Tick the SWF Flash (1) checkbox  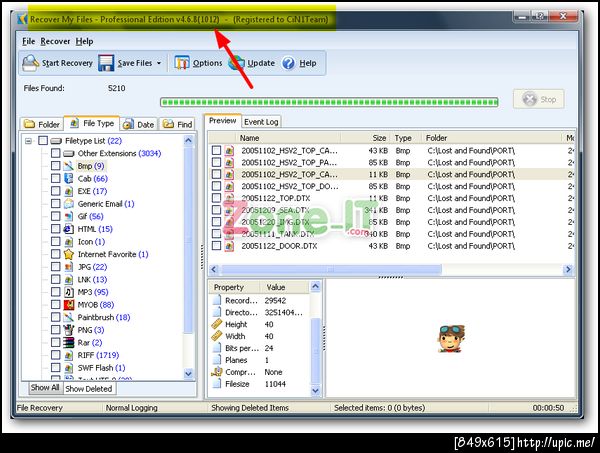click(55, 368)
